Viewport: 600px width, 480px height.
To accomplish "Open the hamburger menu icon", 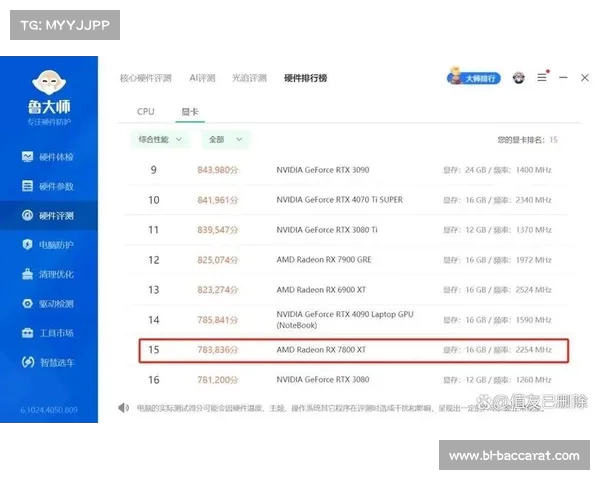I will coord(542,78).
